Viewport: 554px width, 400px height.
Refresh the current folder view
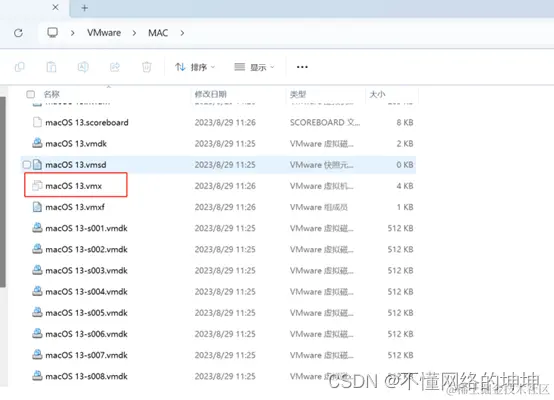(18, 33)
